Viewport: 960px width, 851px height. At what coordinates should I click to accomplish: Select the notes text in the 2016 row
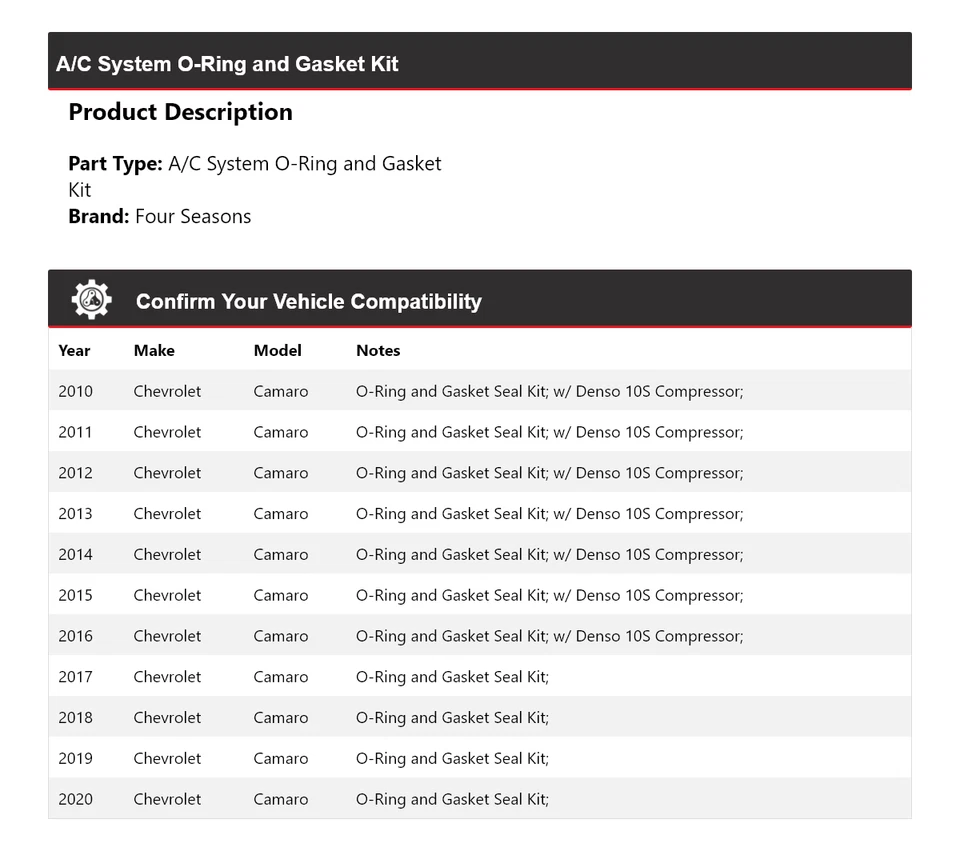click(x=549, y=636)
